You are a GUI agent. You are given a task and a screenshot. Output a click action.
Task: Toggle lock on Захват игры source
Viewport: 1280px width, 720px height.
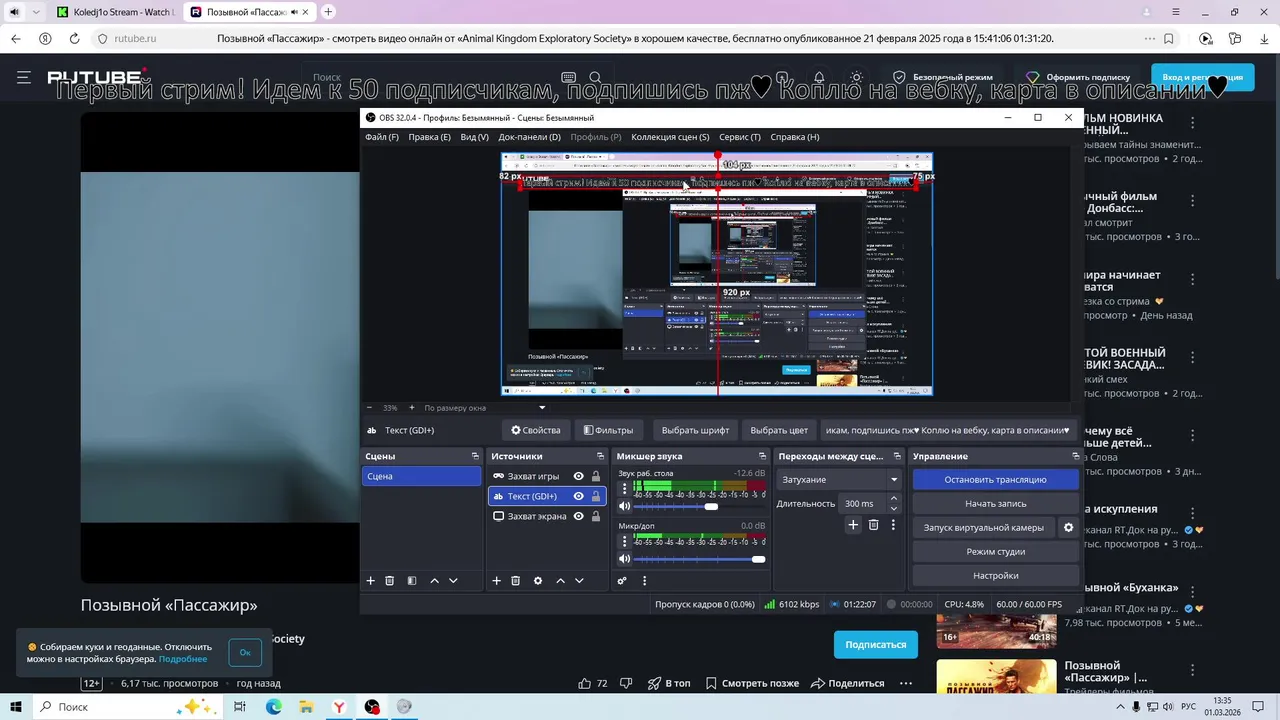596,476
